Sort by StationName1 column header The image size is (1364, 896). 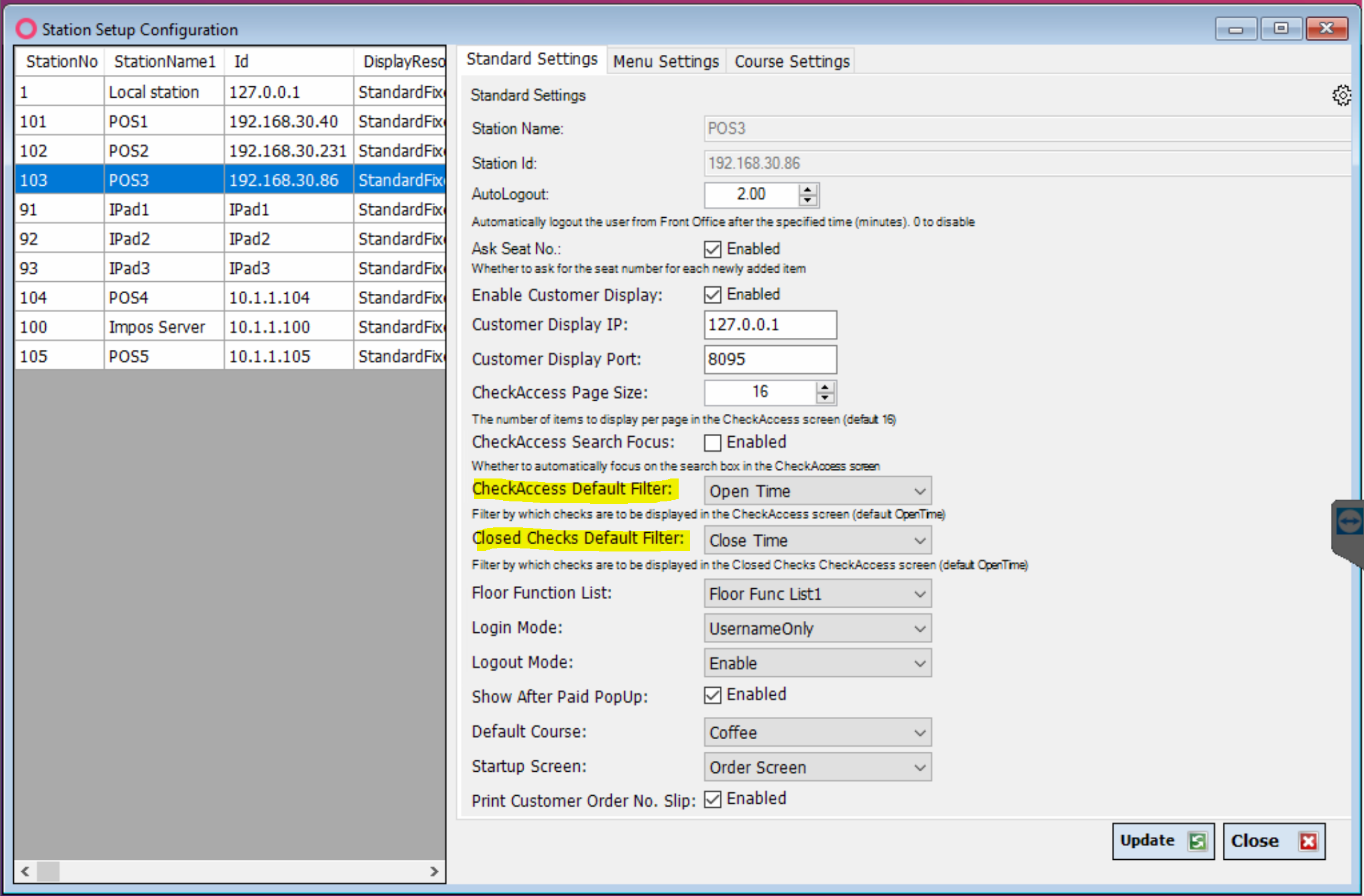(x=164, y=62)
